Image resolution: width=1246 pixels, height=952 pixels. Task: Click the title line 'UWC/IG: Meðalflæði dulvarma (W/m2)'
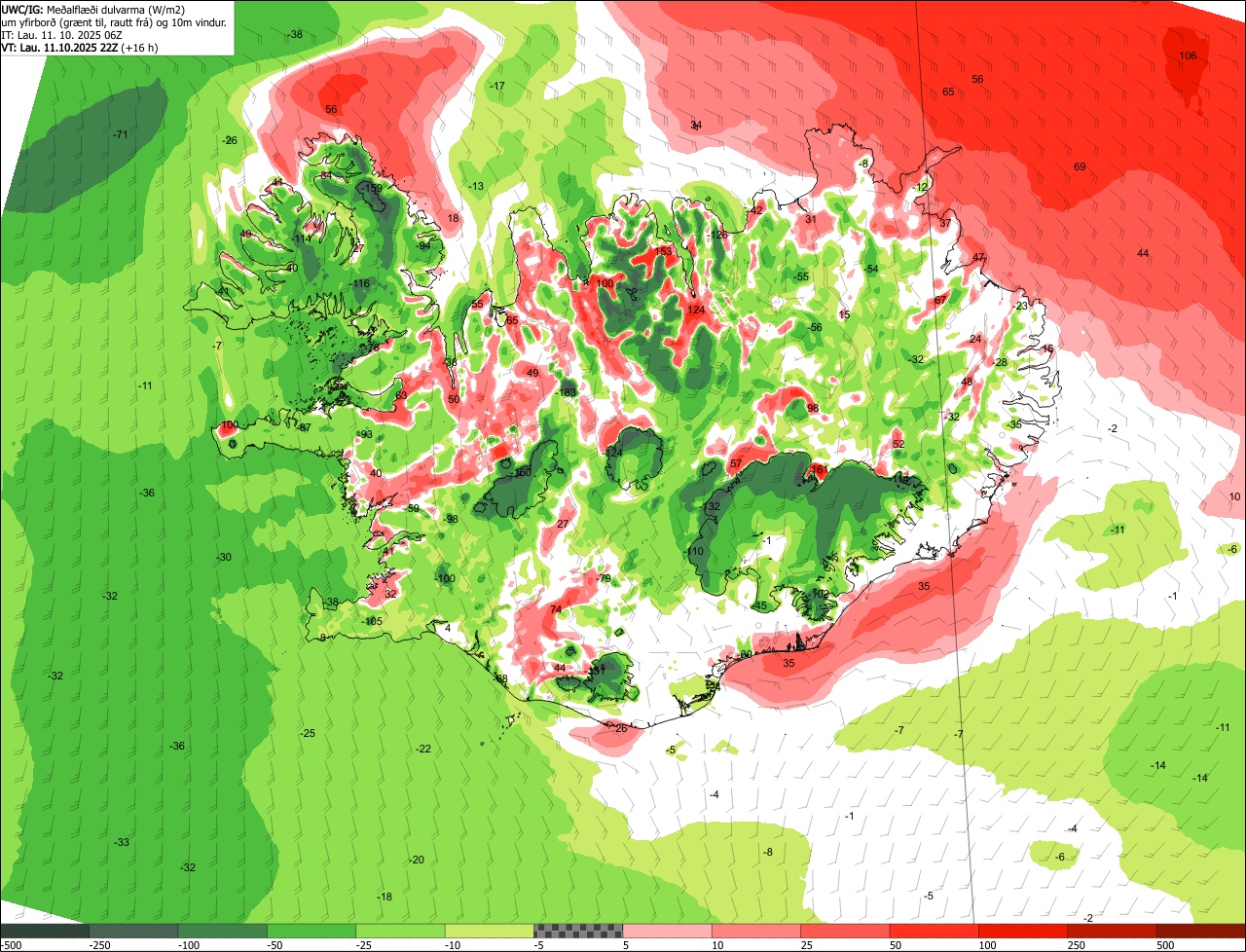(x=93, y=9)
